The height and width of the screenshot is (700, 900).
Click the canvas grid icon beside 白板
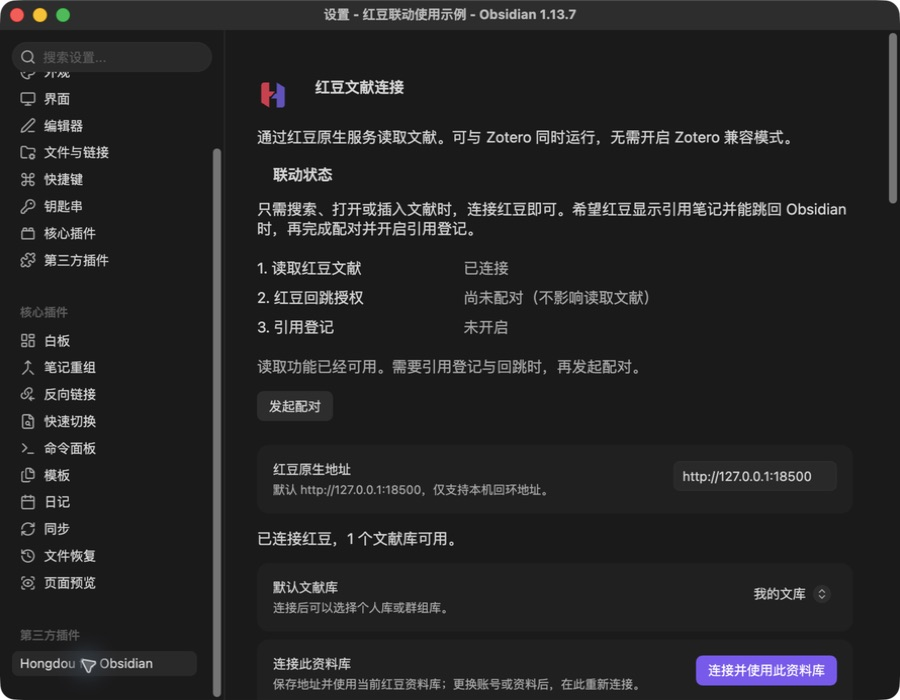pos(28,341)
